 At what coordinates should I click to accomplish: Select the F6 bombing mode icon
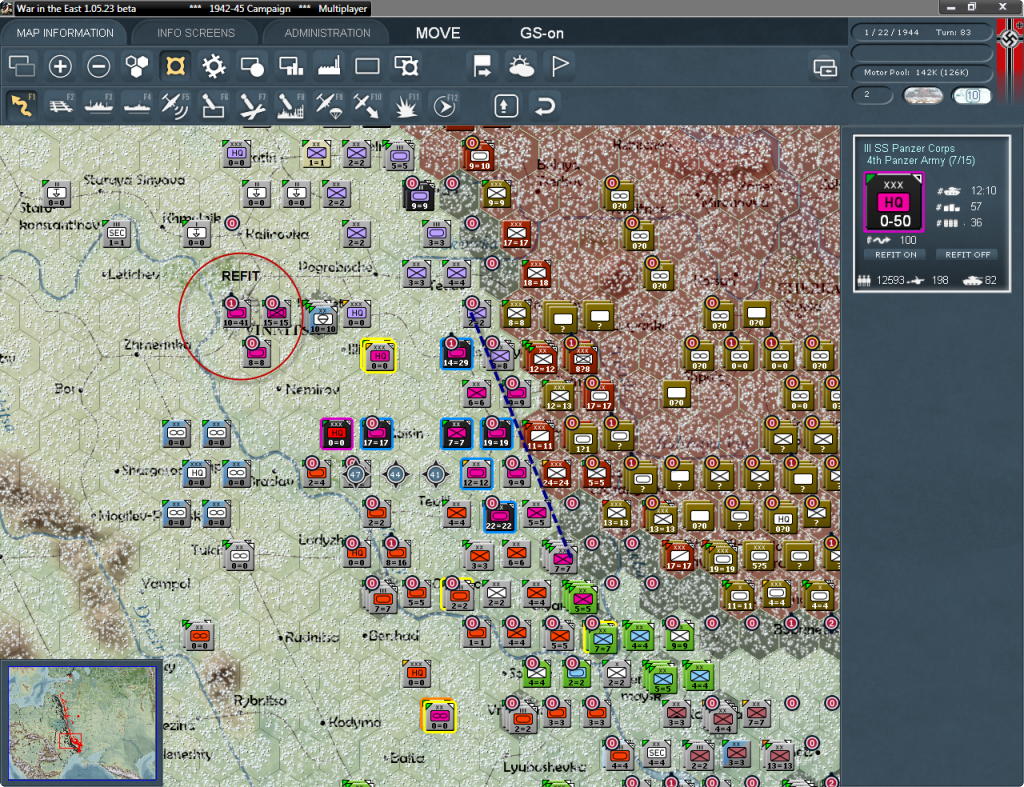214,105
